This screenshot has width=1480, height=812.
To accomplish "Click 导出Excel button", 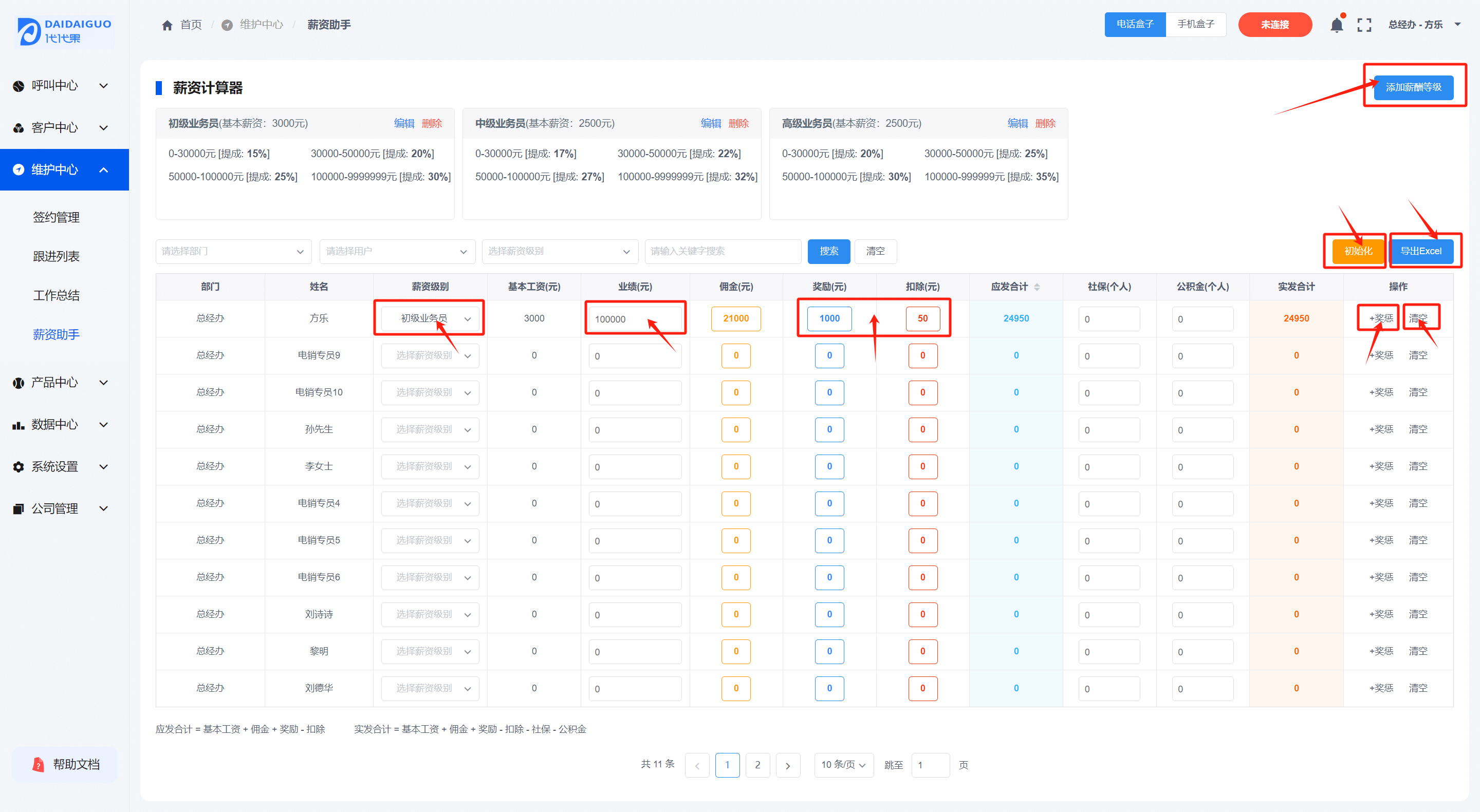I will pos(1421,252).
